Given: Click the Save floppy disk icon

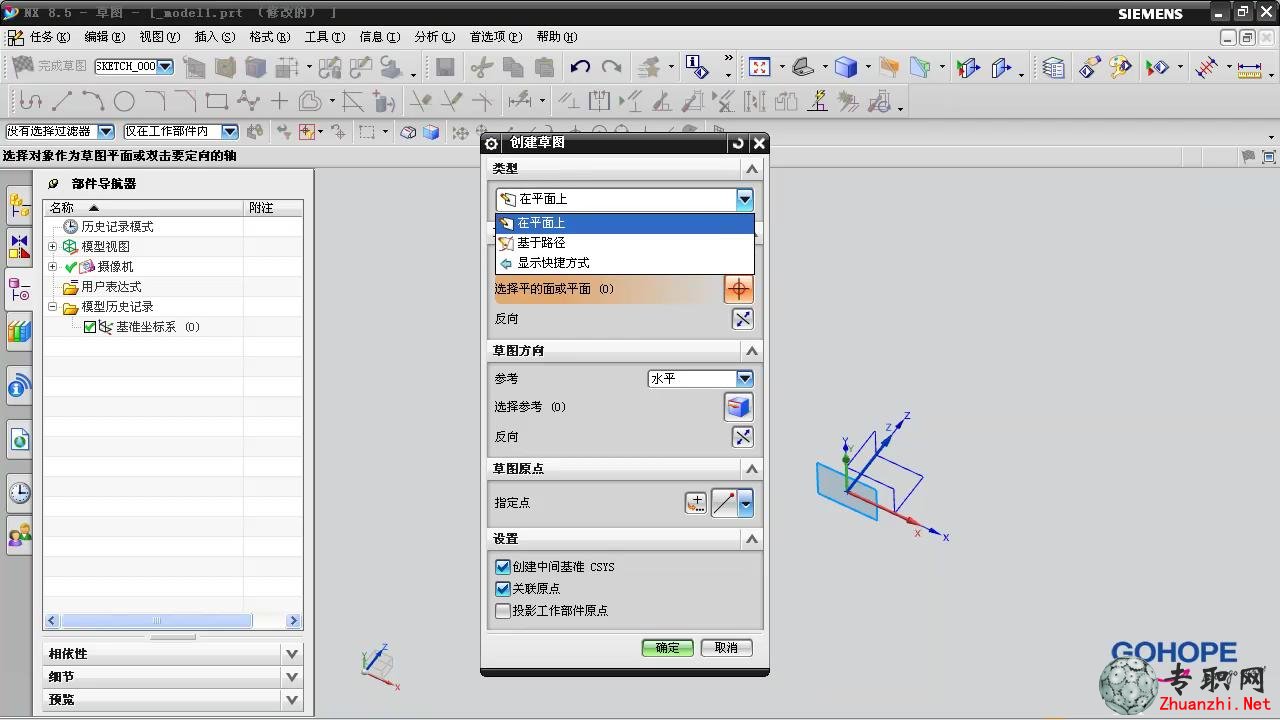Looking at the screenshot, I should [x=446, y=67].
